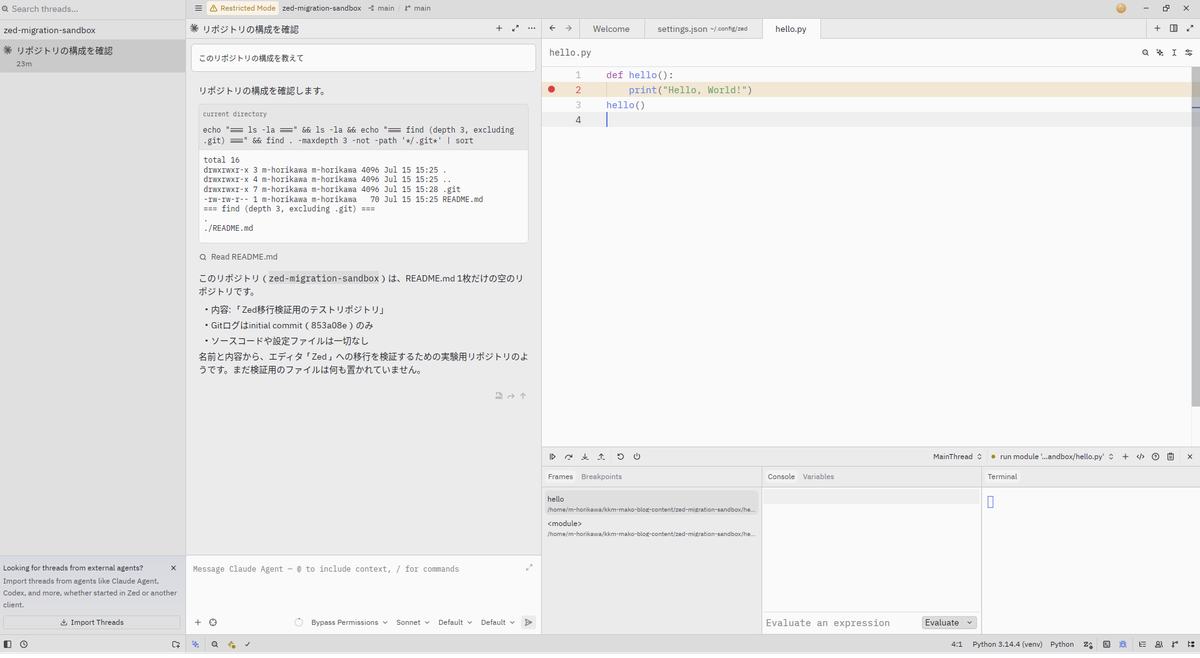Remove breakpoint on line 2

pos(551,90)
